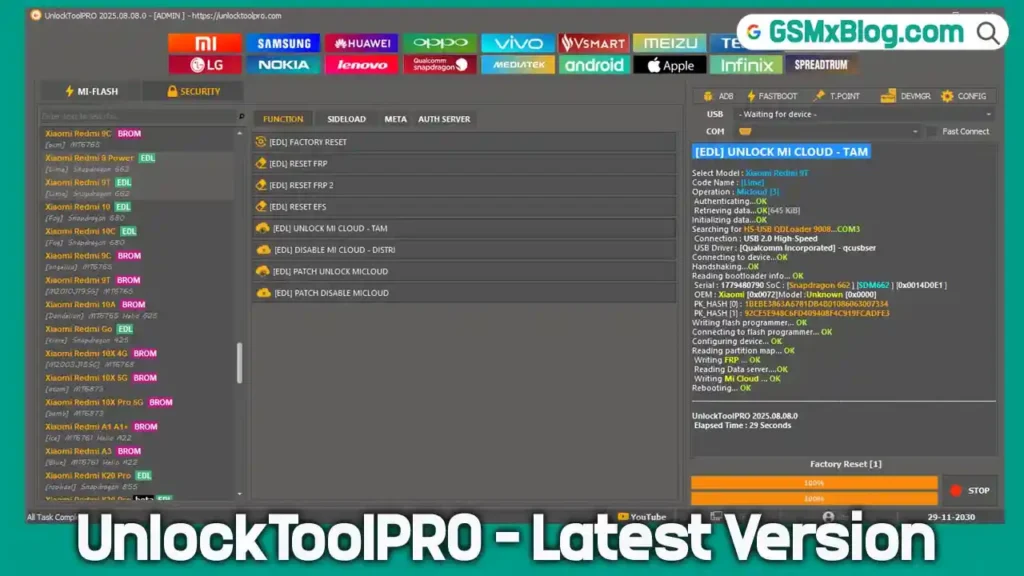Open the T.POINT tool
This screenshot has width=1024, height=576.
pyautogui.click(x=844, y=96)
